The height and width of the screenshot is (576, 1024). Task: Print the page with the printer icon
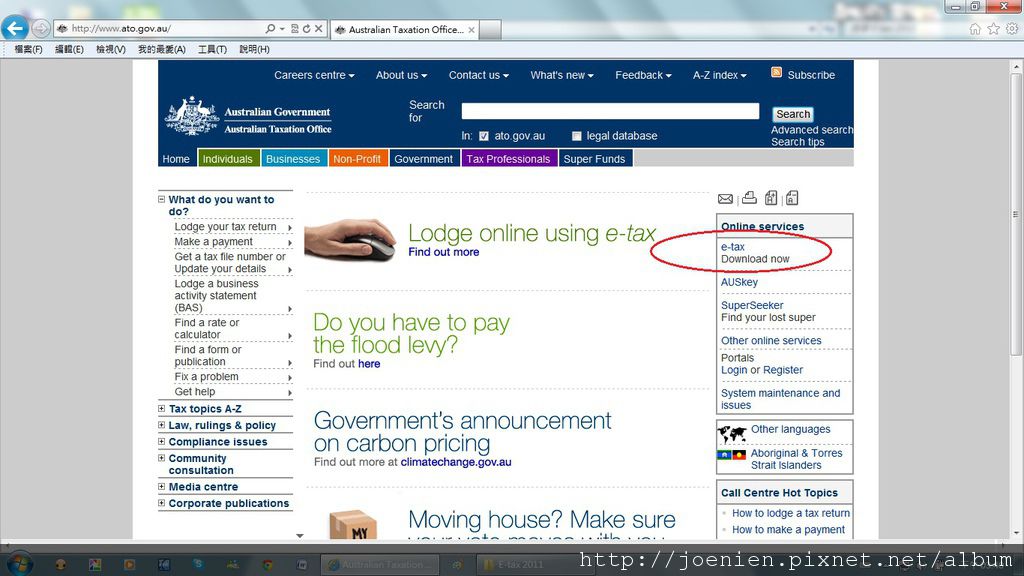coord(749,197)
